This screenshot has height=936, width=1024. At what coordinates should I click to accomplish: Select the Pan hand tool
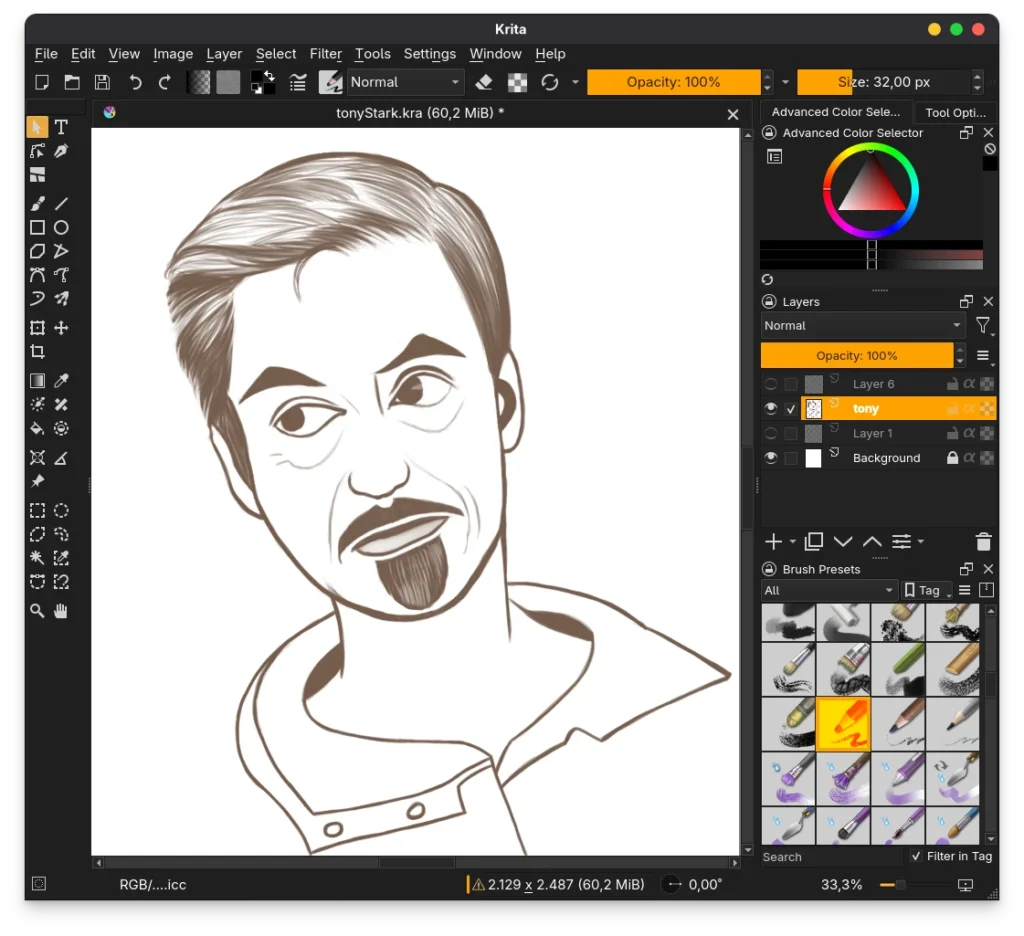[61, 611]
